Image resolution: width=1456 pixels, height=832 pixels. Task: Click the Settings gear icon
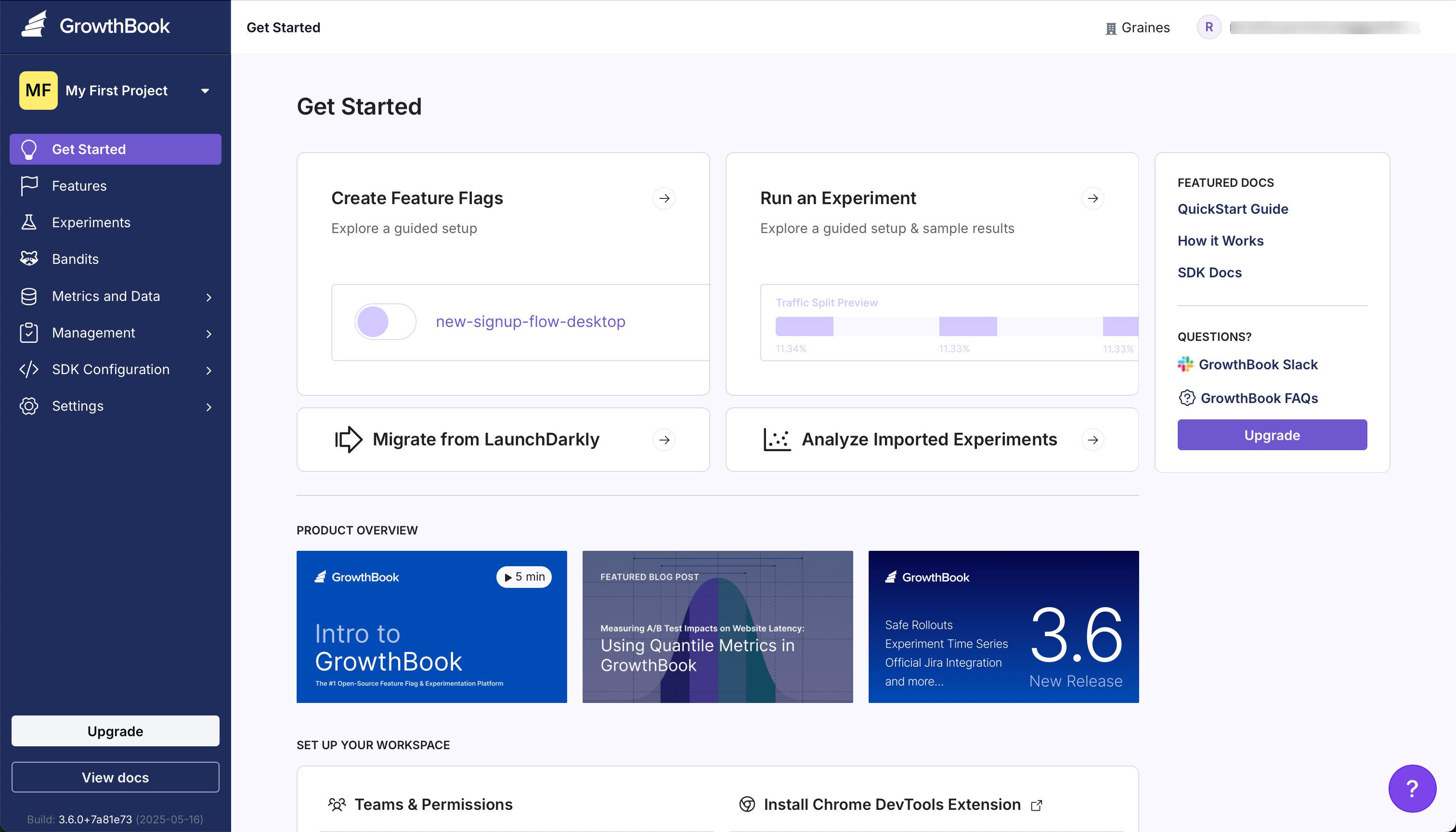click(x=28, y=406)
